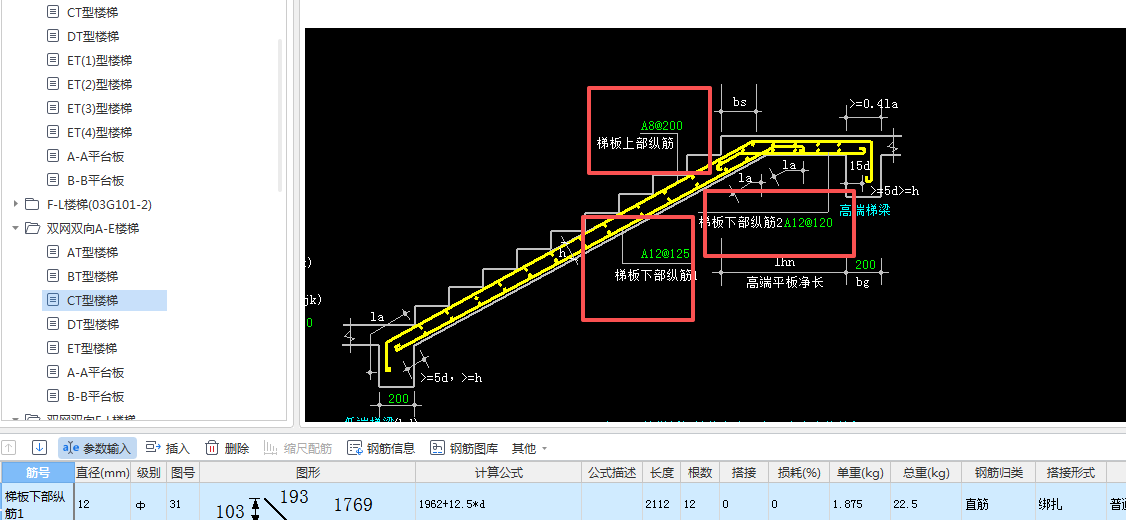Select the 梯板下部纵筋1 row name cell

[37, 502]
